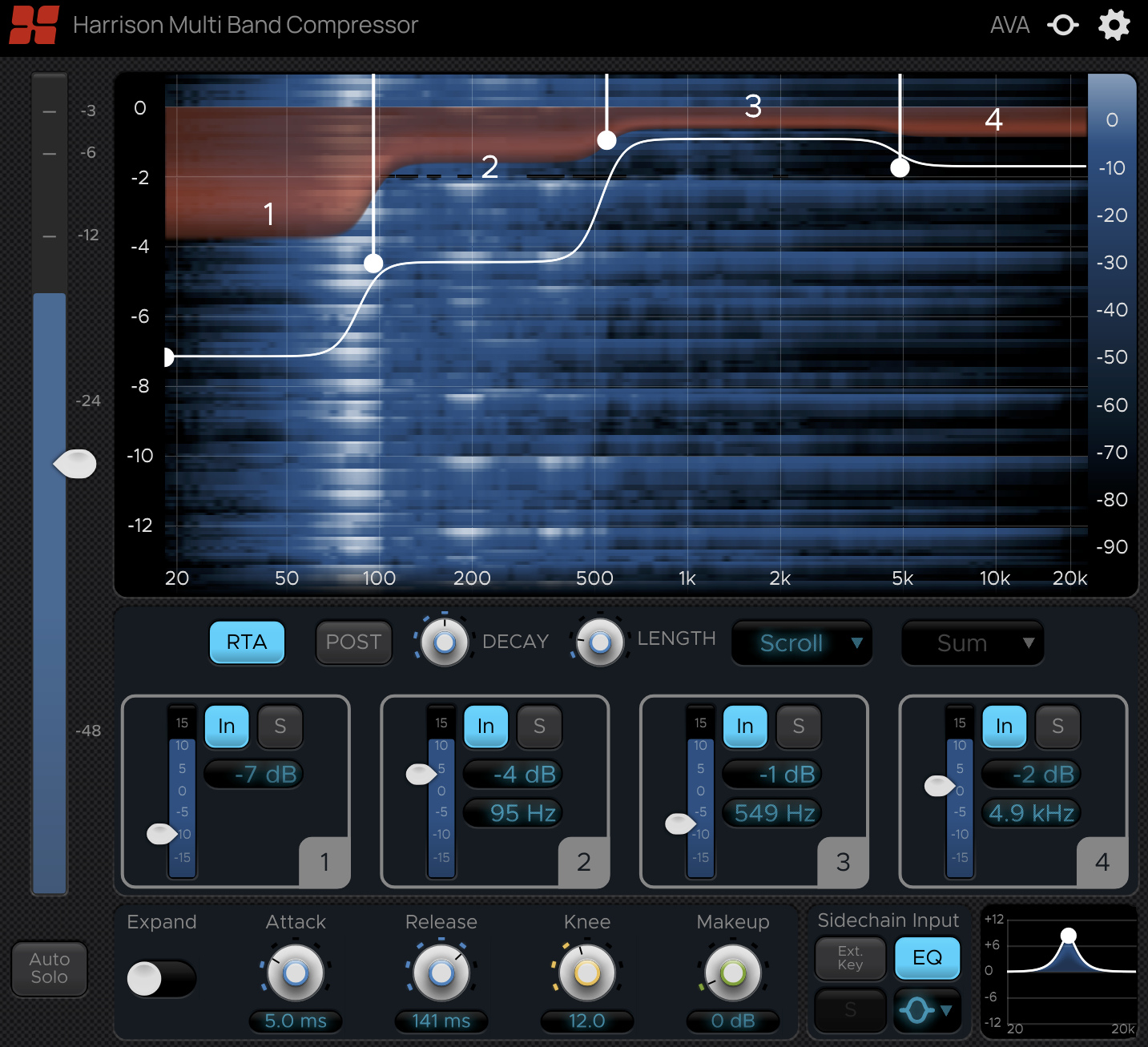
Task: Toggle band 2 In button
Action: pos(485,726)
